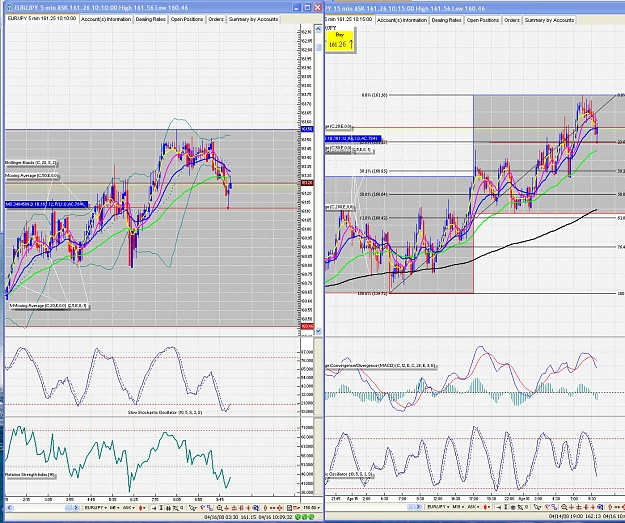The width and height of the screenshot is (625, 523).
Task: Click the blue magnifier chart icon in 5 min toolbar
Action: (256, 508)
